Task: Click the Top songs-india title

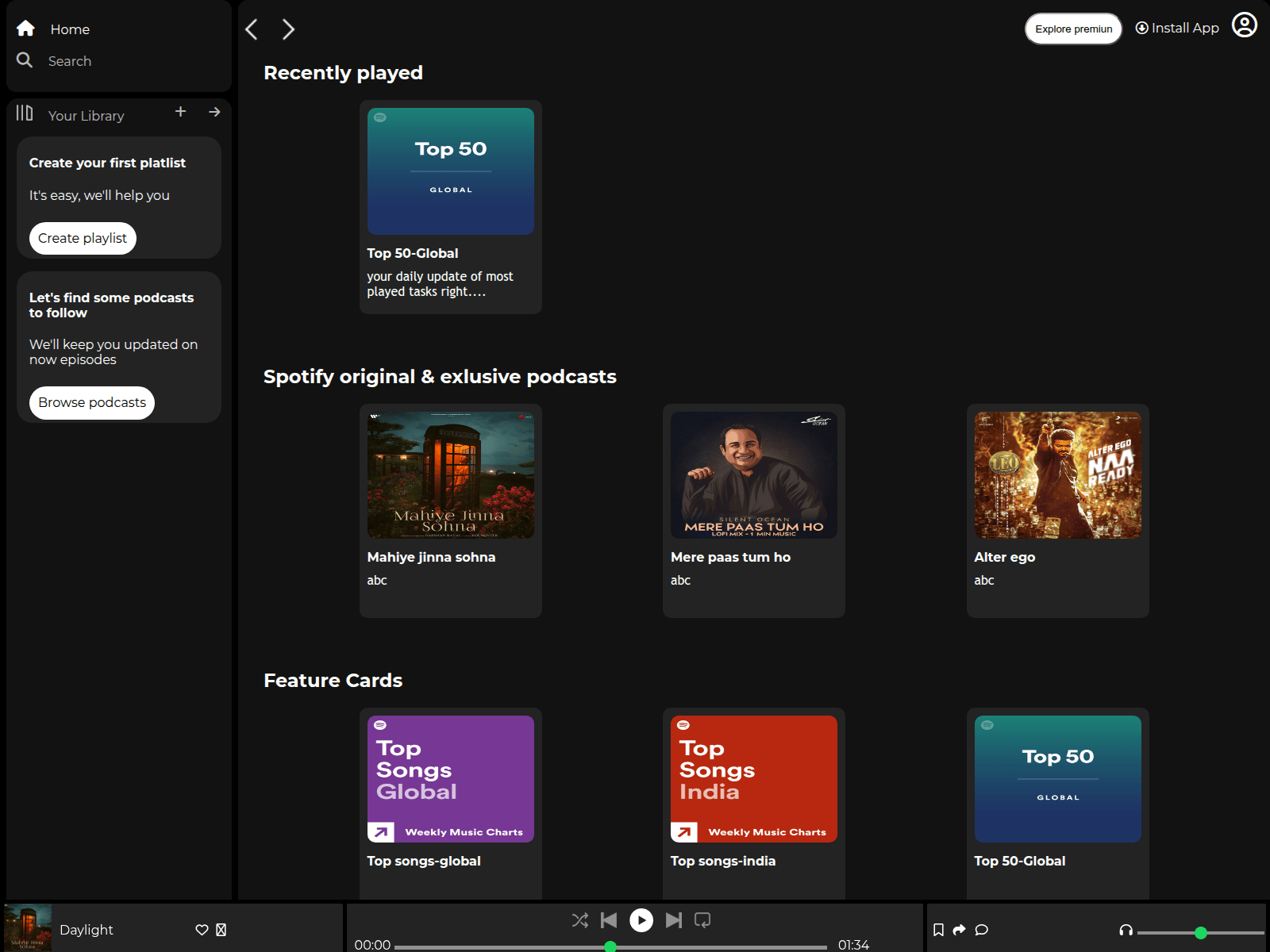Action: pos(723,861)
